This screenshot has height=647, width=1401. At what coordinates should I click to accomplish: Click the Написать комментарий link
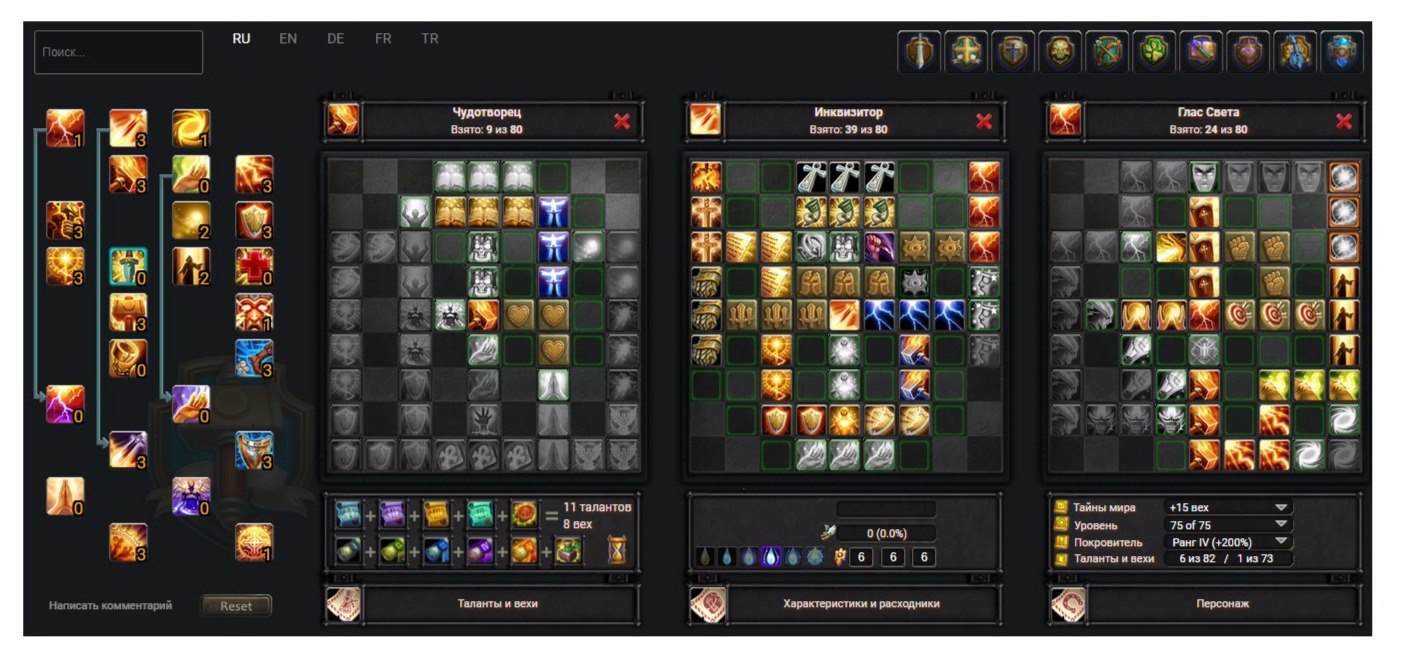pos(111,606)
